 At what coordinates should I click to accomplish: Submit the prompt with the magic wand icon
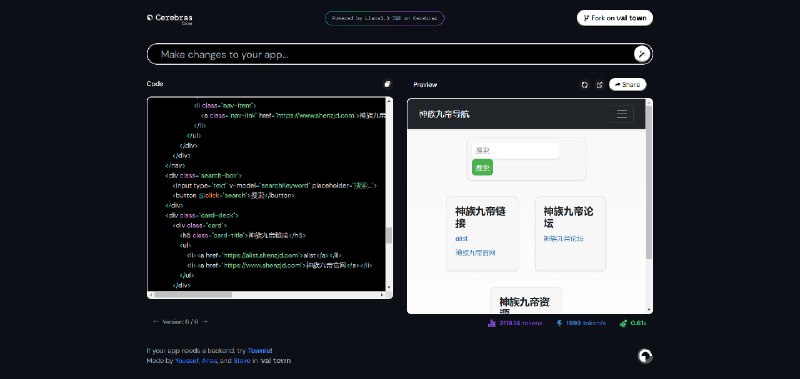click(x=642, y=54)
